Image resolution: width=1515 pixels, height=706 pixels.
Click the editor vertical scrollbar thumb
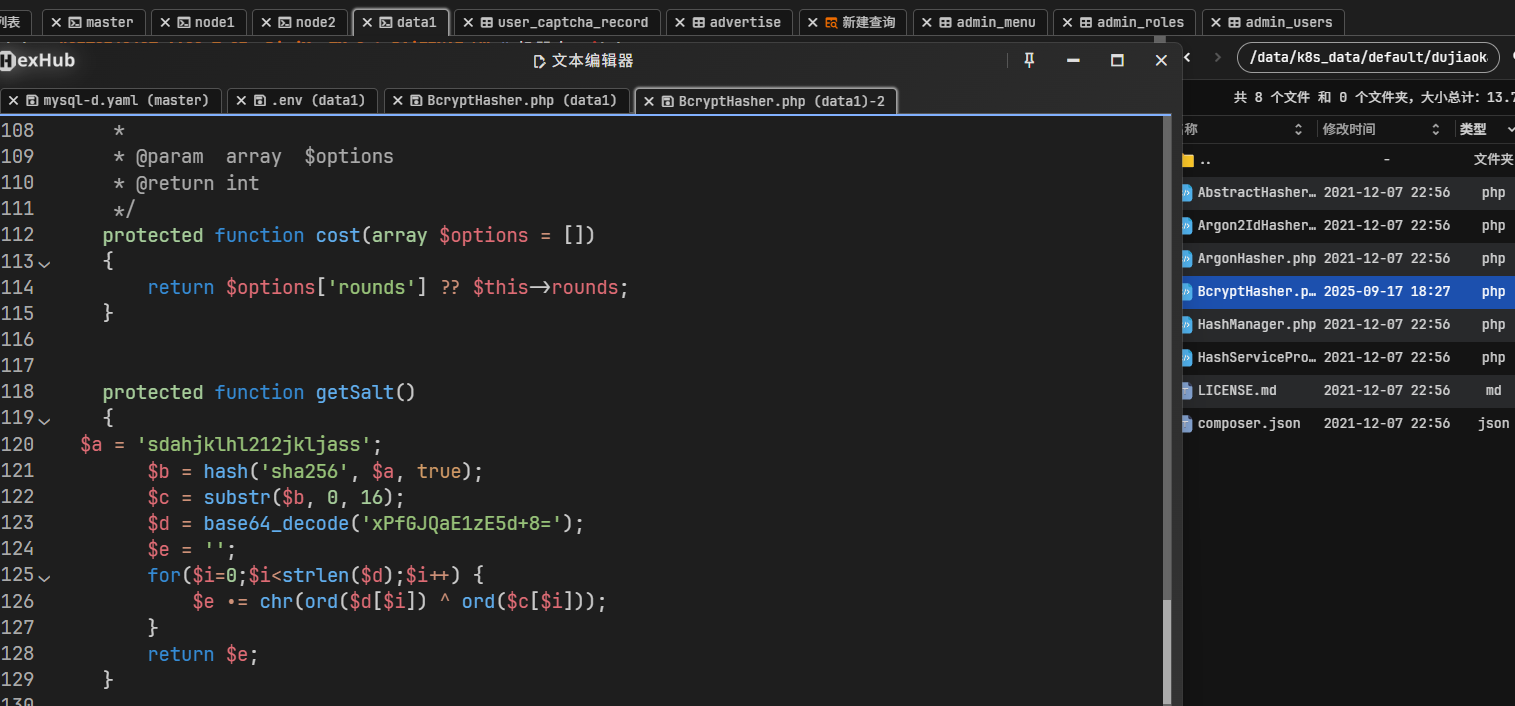pyautogui.click(x=1167, y=650)
